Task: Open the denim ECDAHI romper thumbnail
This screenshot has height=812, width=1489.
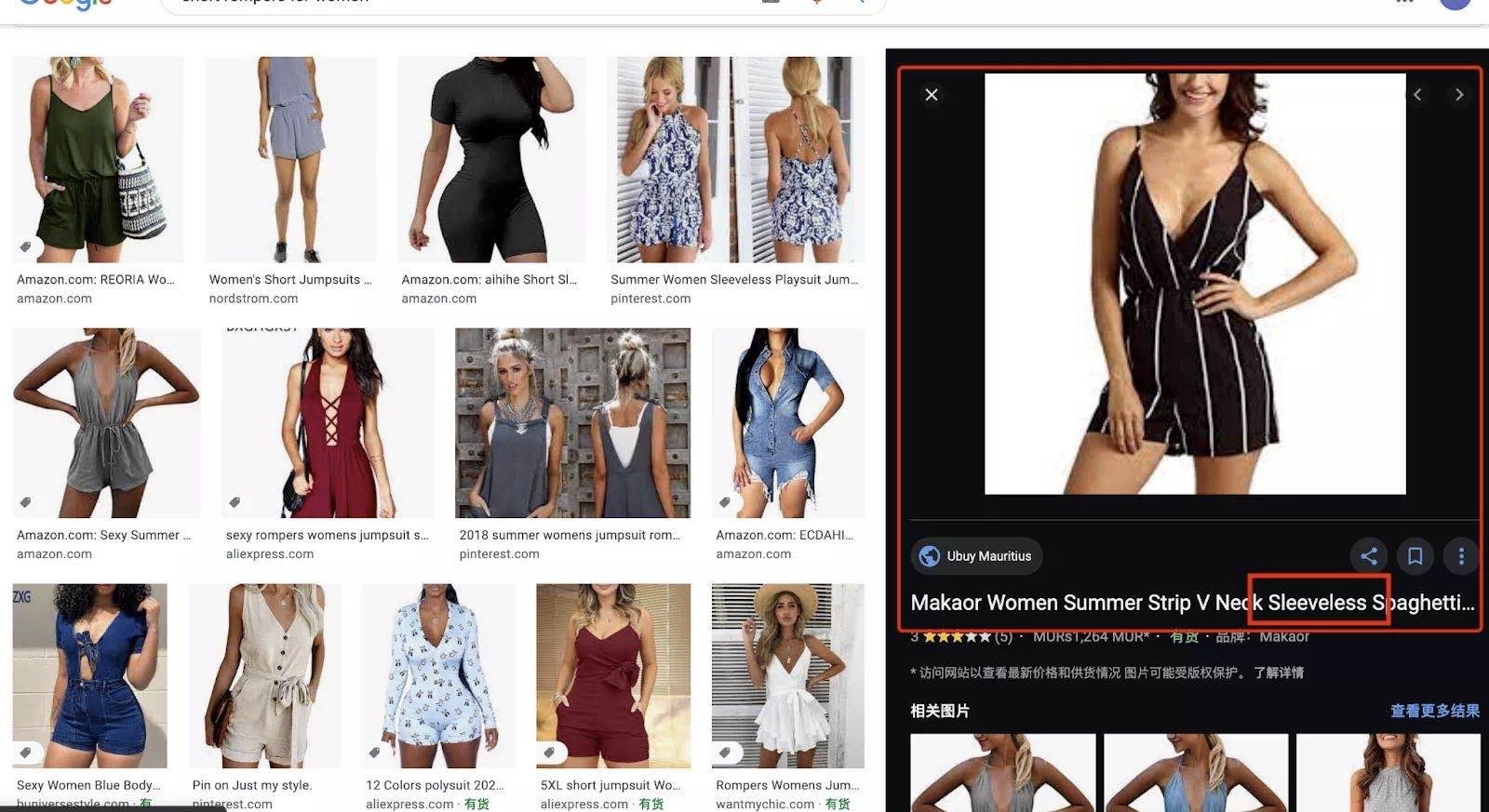Action: pyautogui.click(x=787, y=422)
